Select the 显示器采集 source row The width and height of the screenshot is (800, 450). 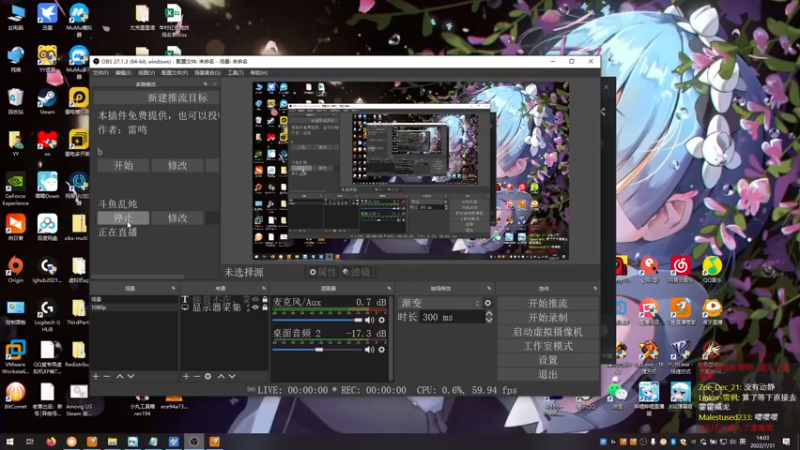(224, 307)
